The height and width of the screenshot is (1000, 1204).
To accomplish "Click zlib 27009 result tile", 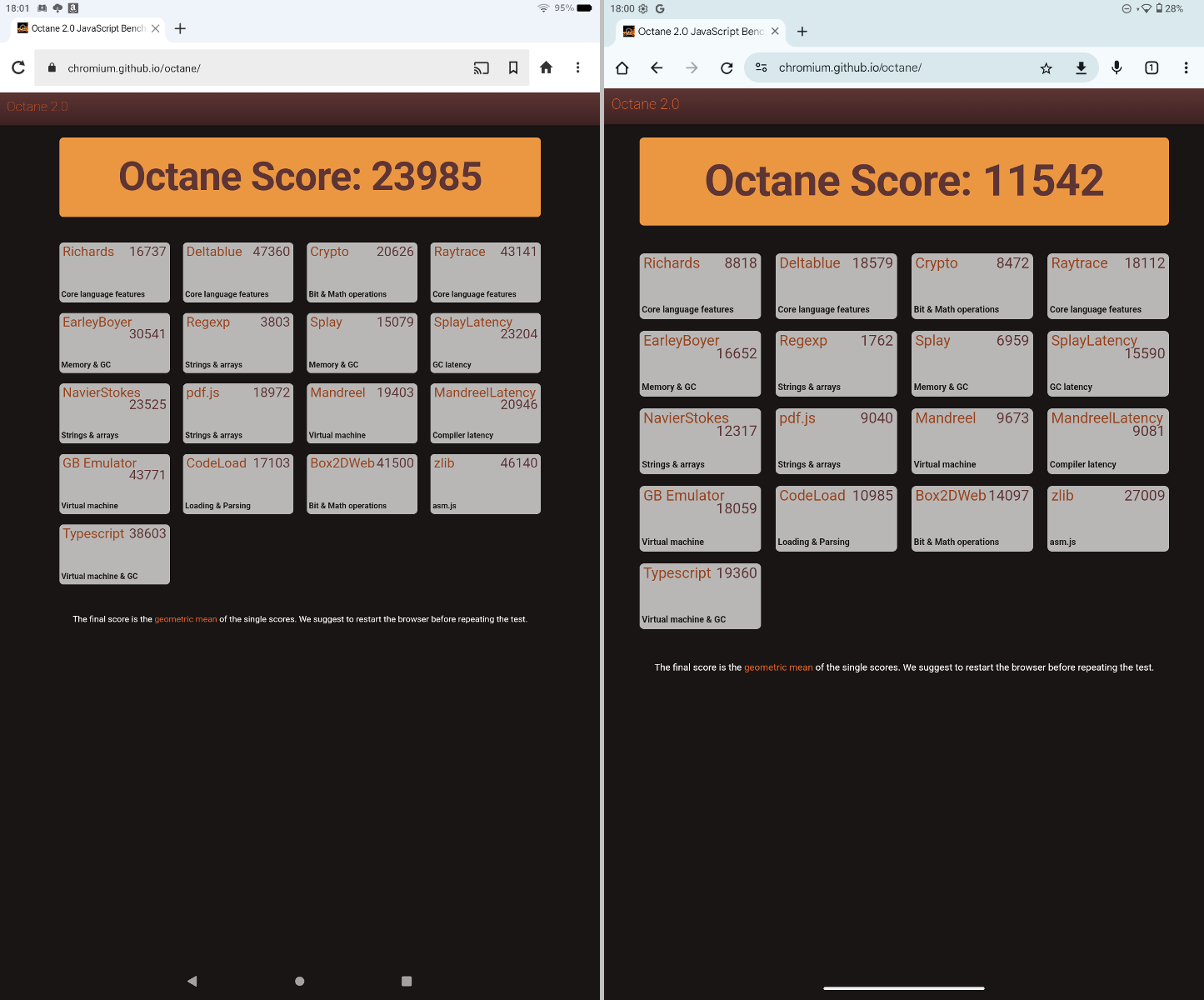I will pyautogui.click(x=1108, y=518).
